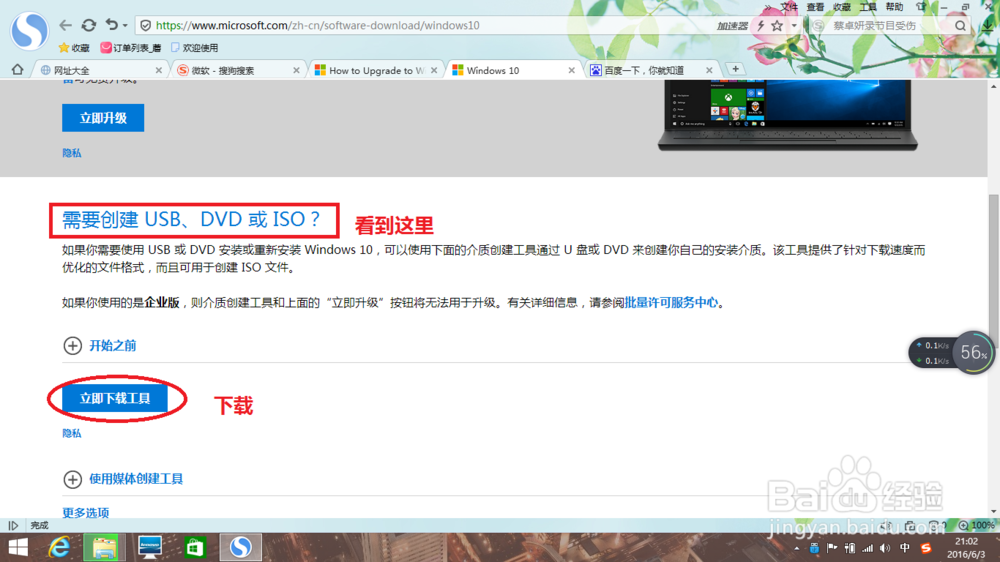Click the 56% network speed floating widget
This screenshot has height=562, width=1000.
pos(952,353)
